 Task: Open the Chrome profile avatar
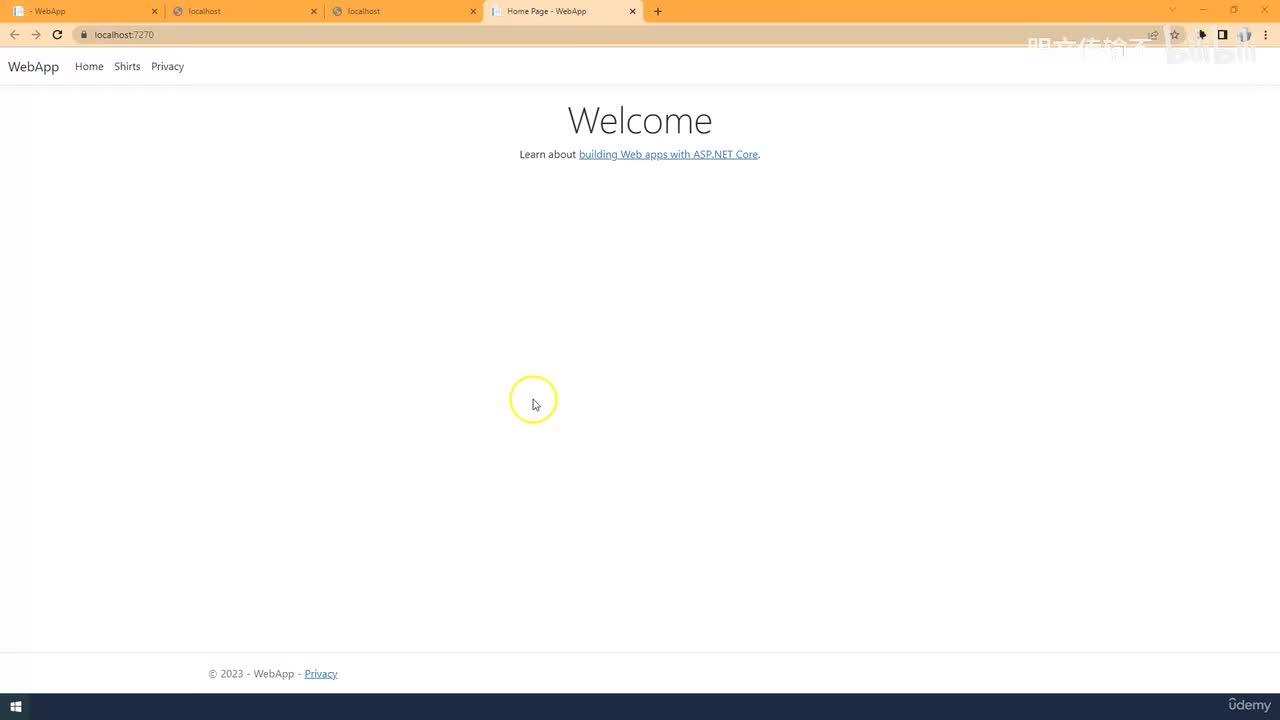click(1244, 35)
